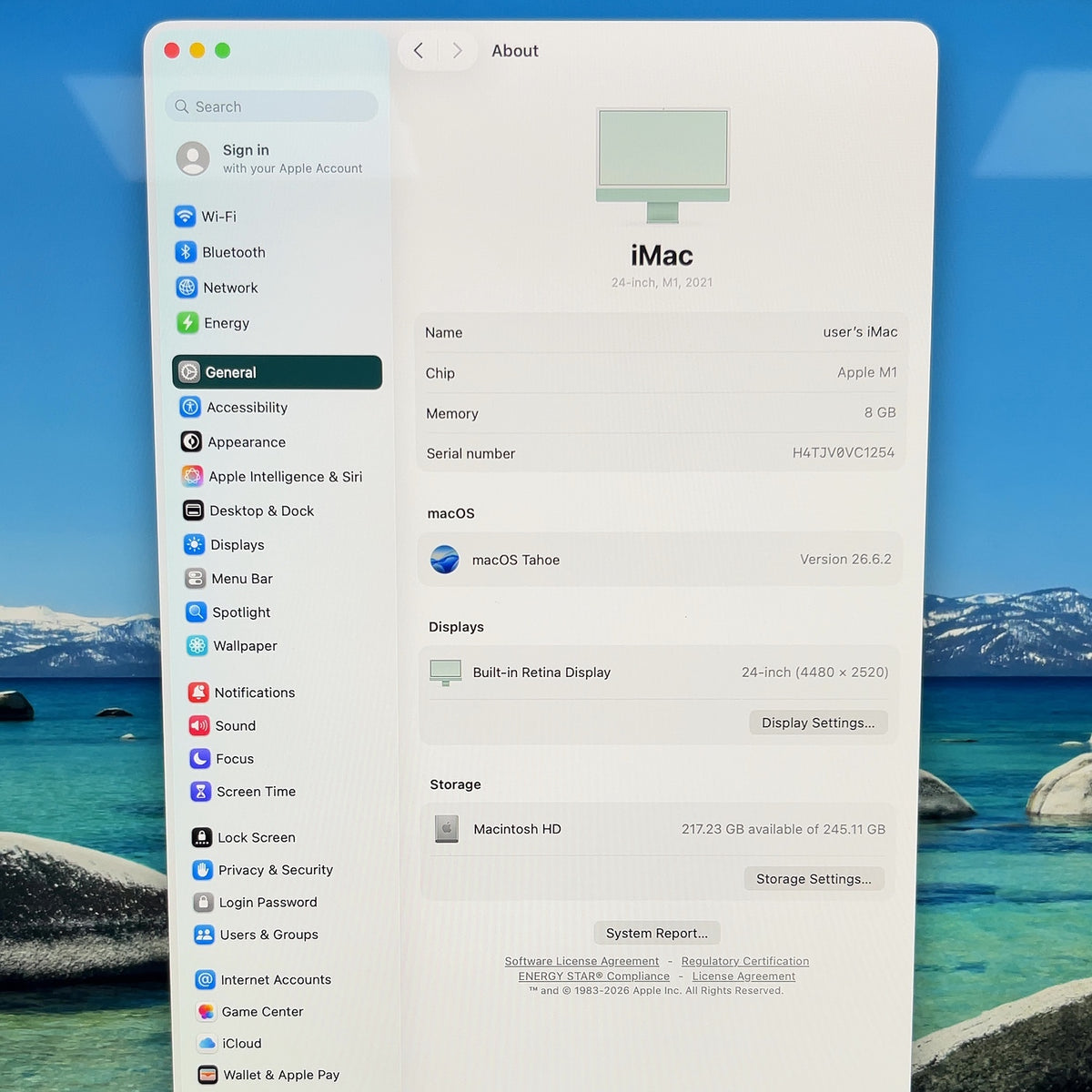Select the Focus moon icon
Image resolution: width=1092 pixels, height=1092 pixels.
(200, 758)
